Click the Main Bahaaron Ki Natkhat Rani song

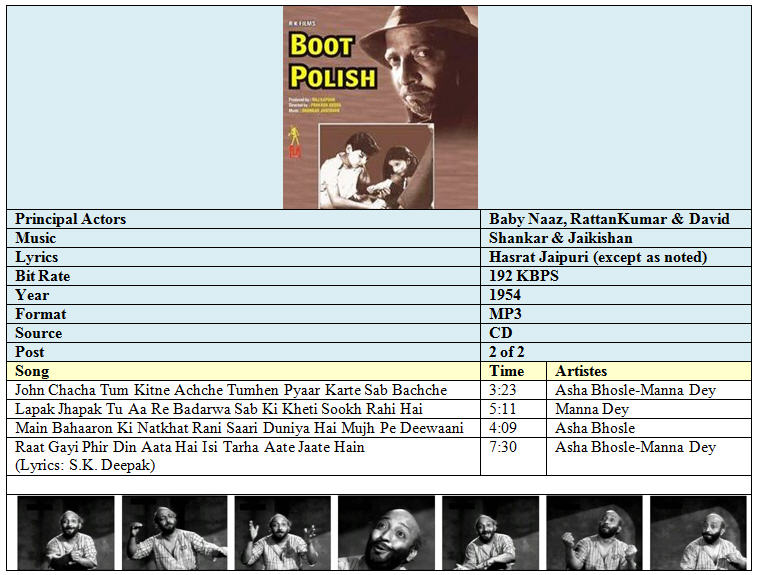click(x=239, y=428)
